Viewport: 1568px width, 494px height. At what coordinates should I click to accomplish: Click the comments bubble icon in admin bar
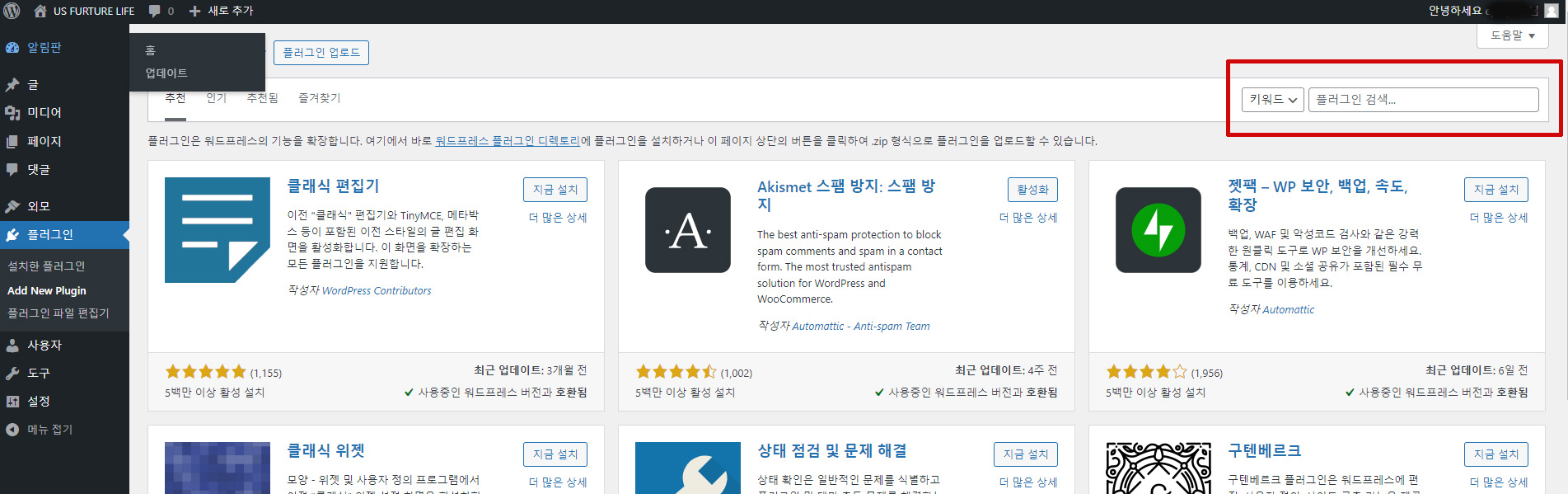click(x=155, y=11)
